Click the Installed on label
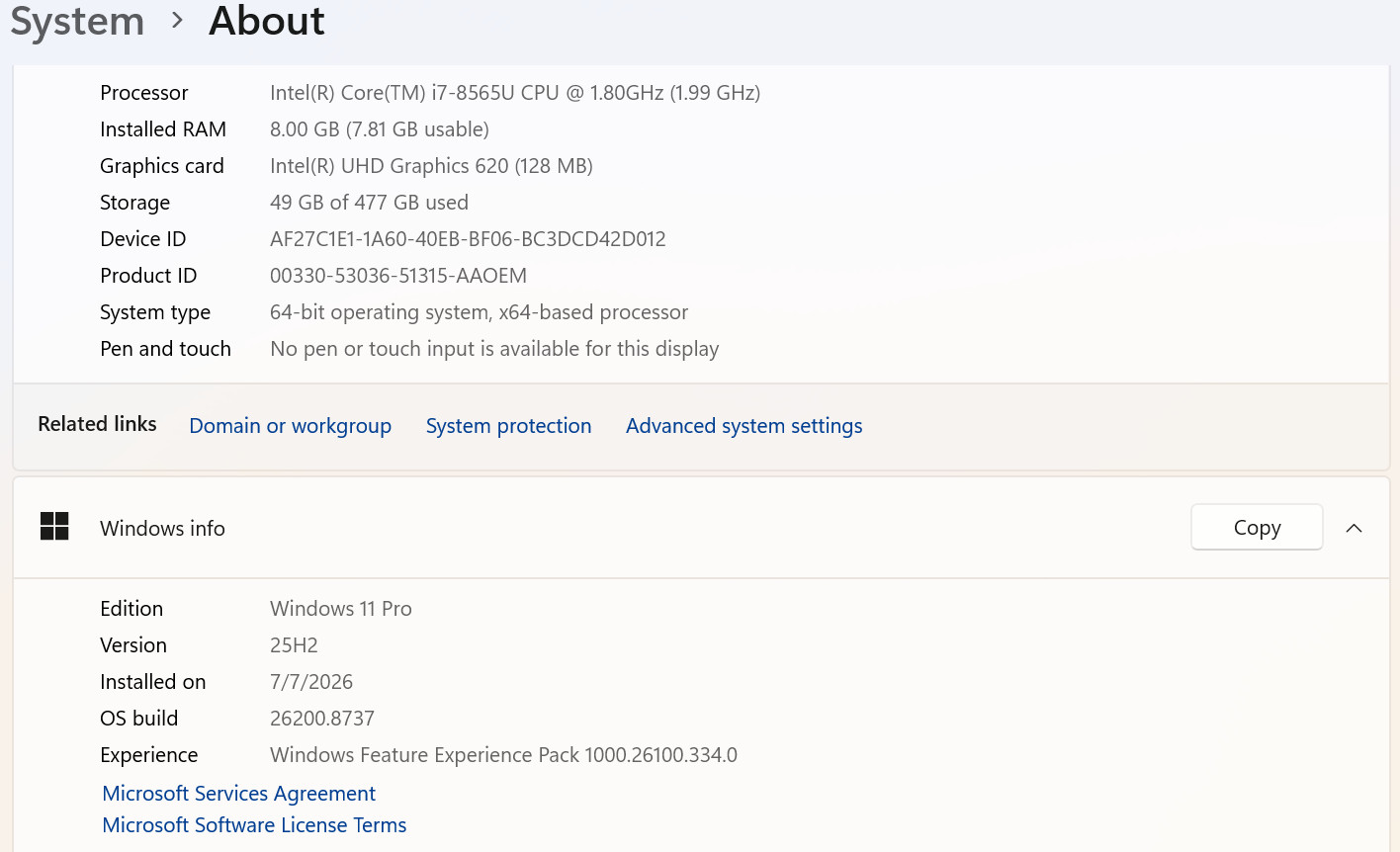Viewport: 1400px width, 852px height. [153, 682]
